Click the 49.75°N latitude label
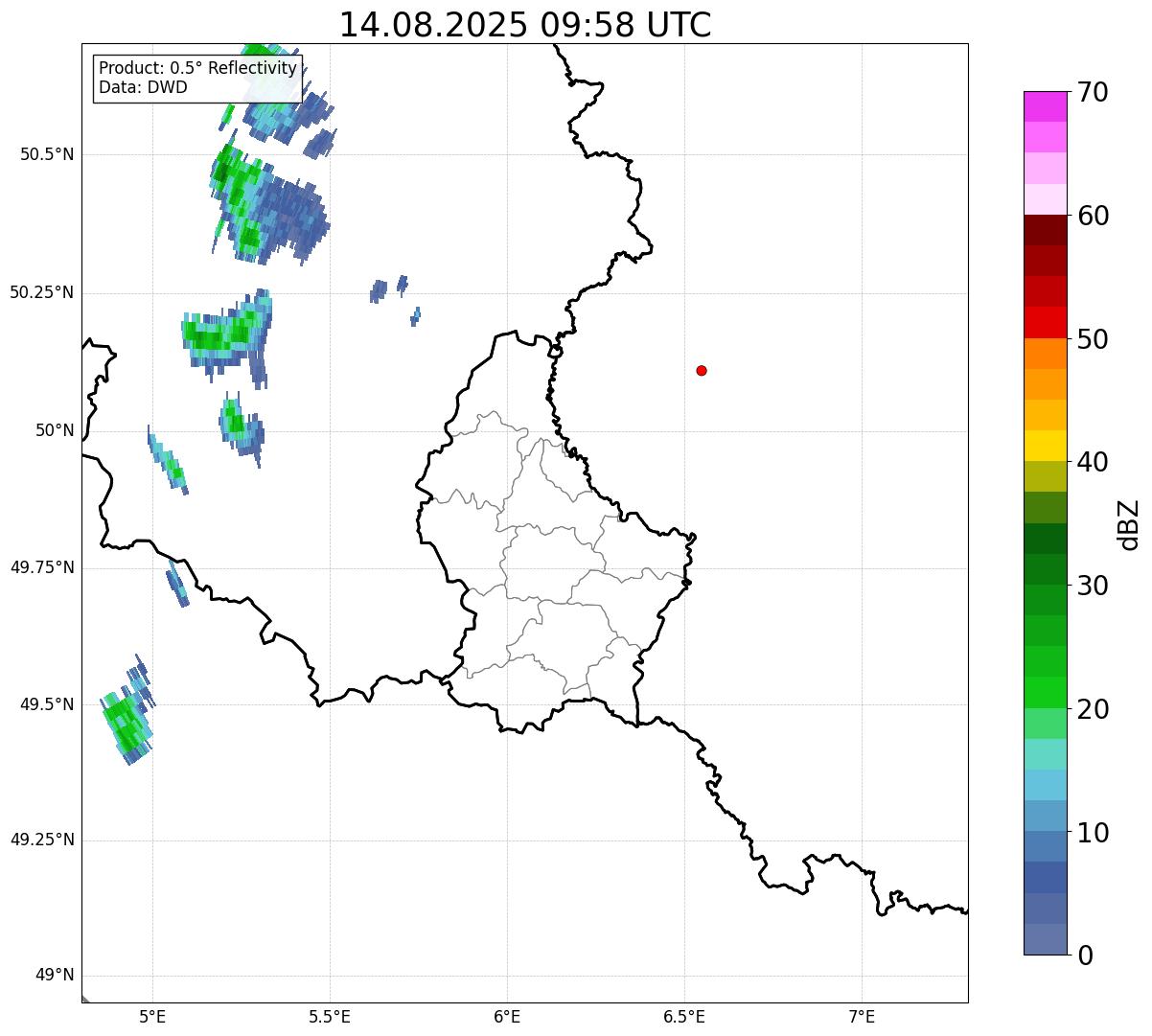 tap(41, 567)
